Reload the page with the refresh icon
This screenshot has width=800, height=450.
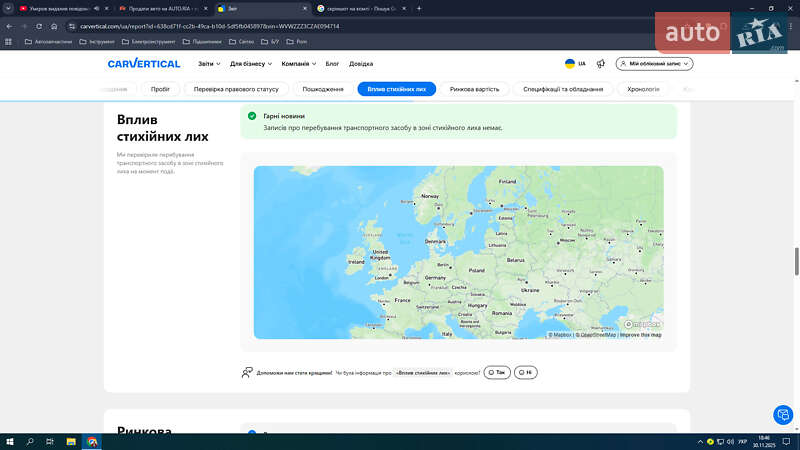click(x=38, y=26)
